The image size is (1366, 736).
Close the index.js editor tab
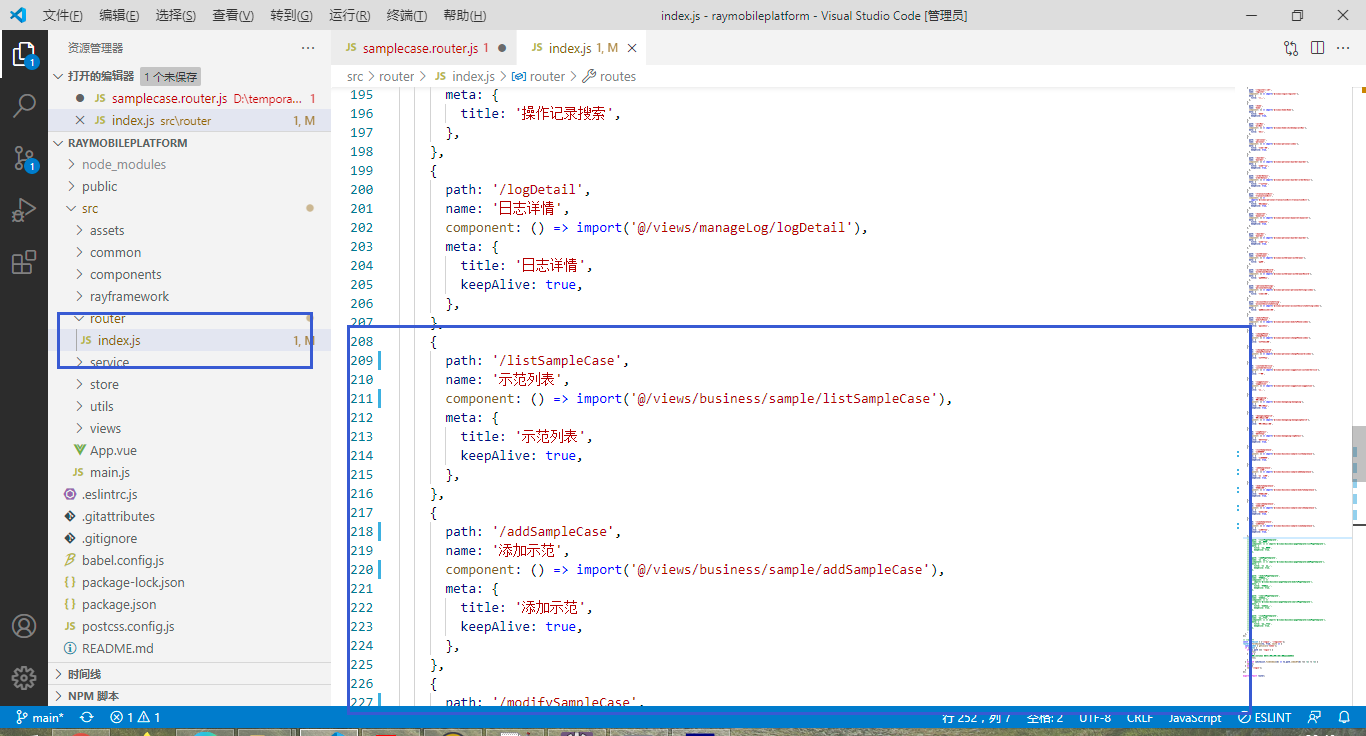[x=632, y=48]
